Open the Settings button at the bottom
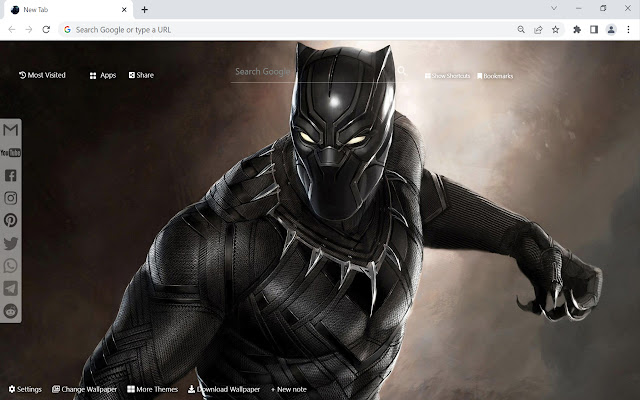This screenshot has width=640, height=400. tap(25, 389)
